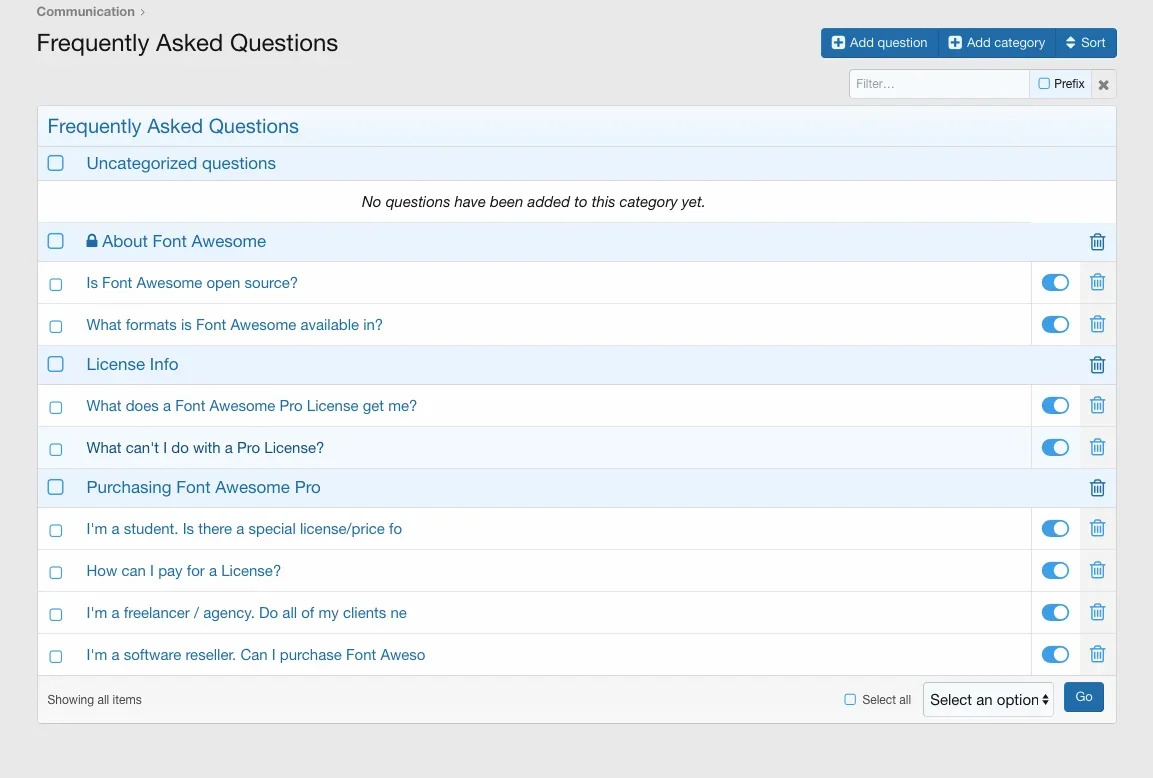Click into the Filter input field
This screenshot has width=1153, height=778.
(x=938, y=84)
